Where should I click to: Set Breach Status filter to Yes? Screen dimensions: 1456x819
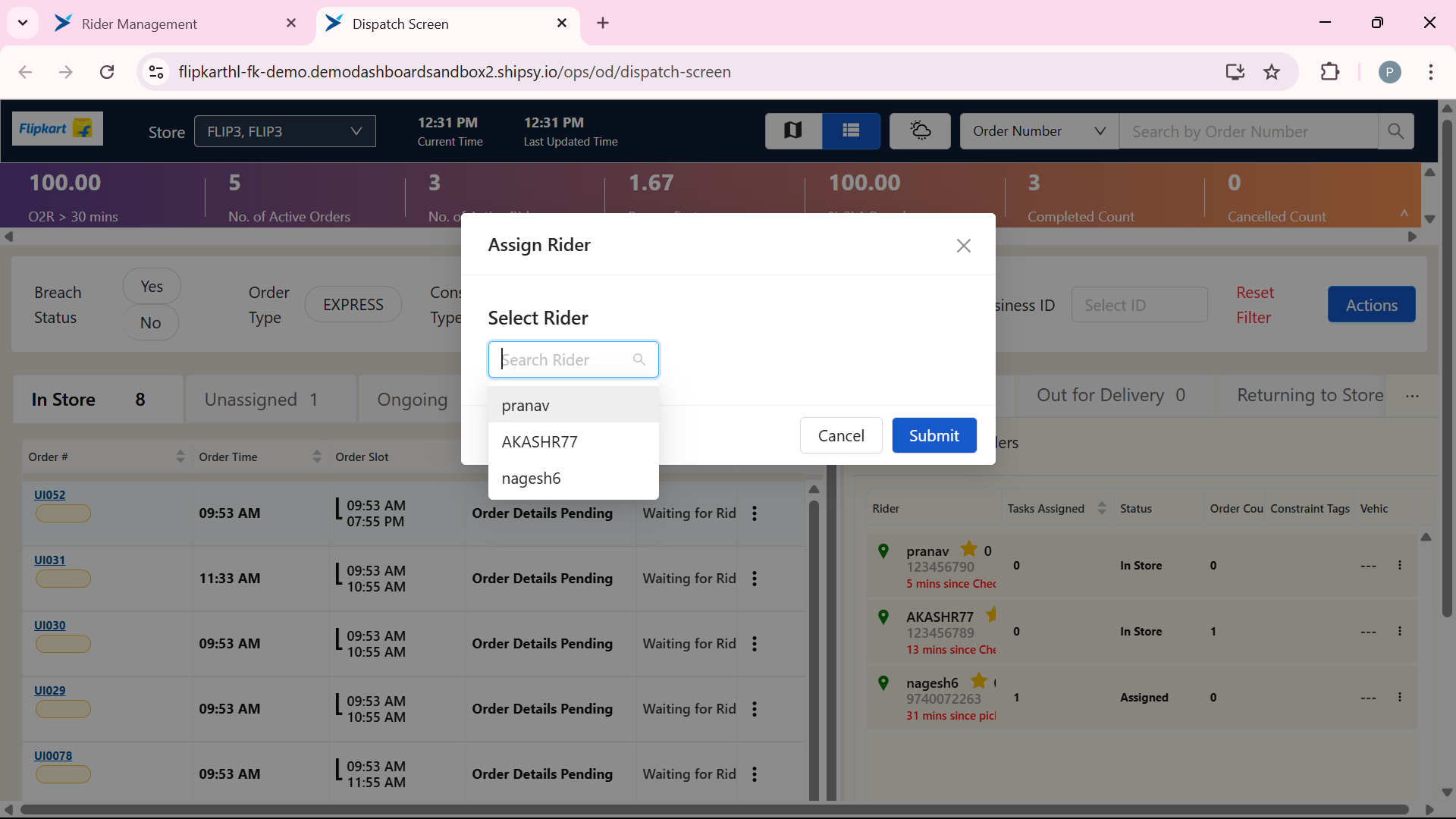[152, 287]
